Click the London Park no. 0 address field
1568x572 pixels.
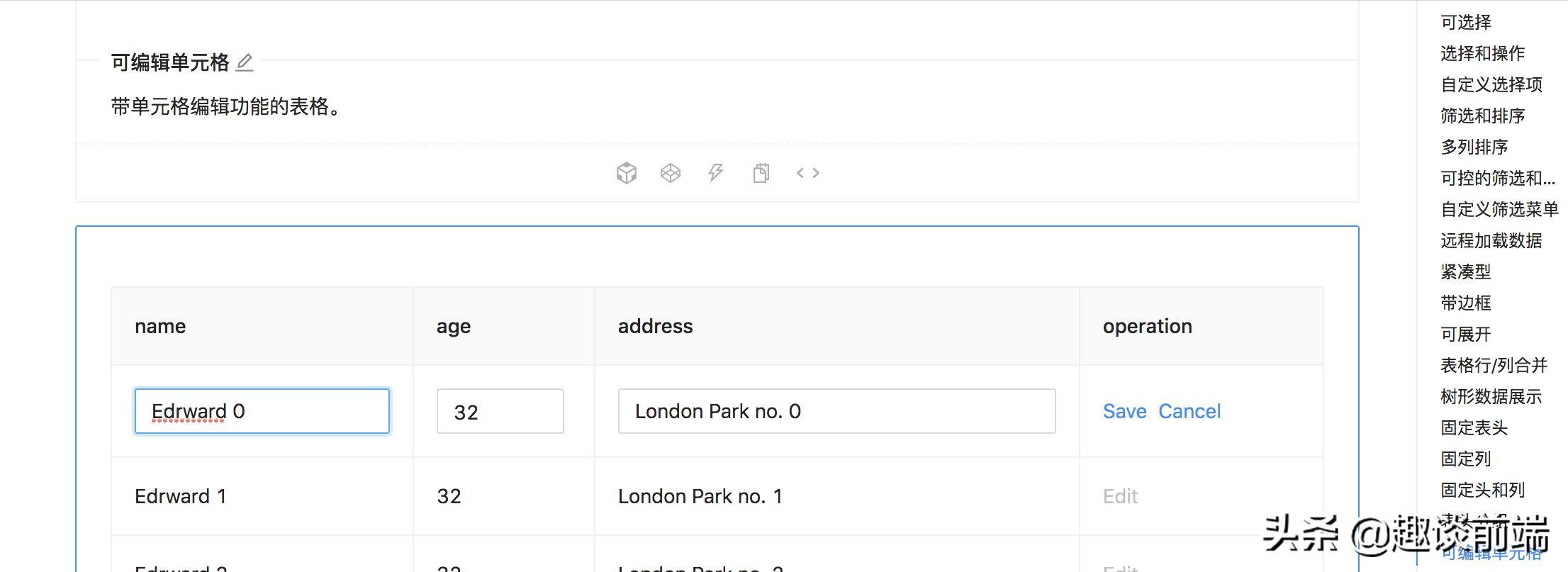(x=836, y=411)
